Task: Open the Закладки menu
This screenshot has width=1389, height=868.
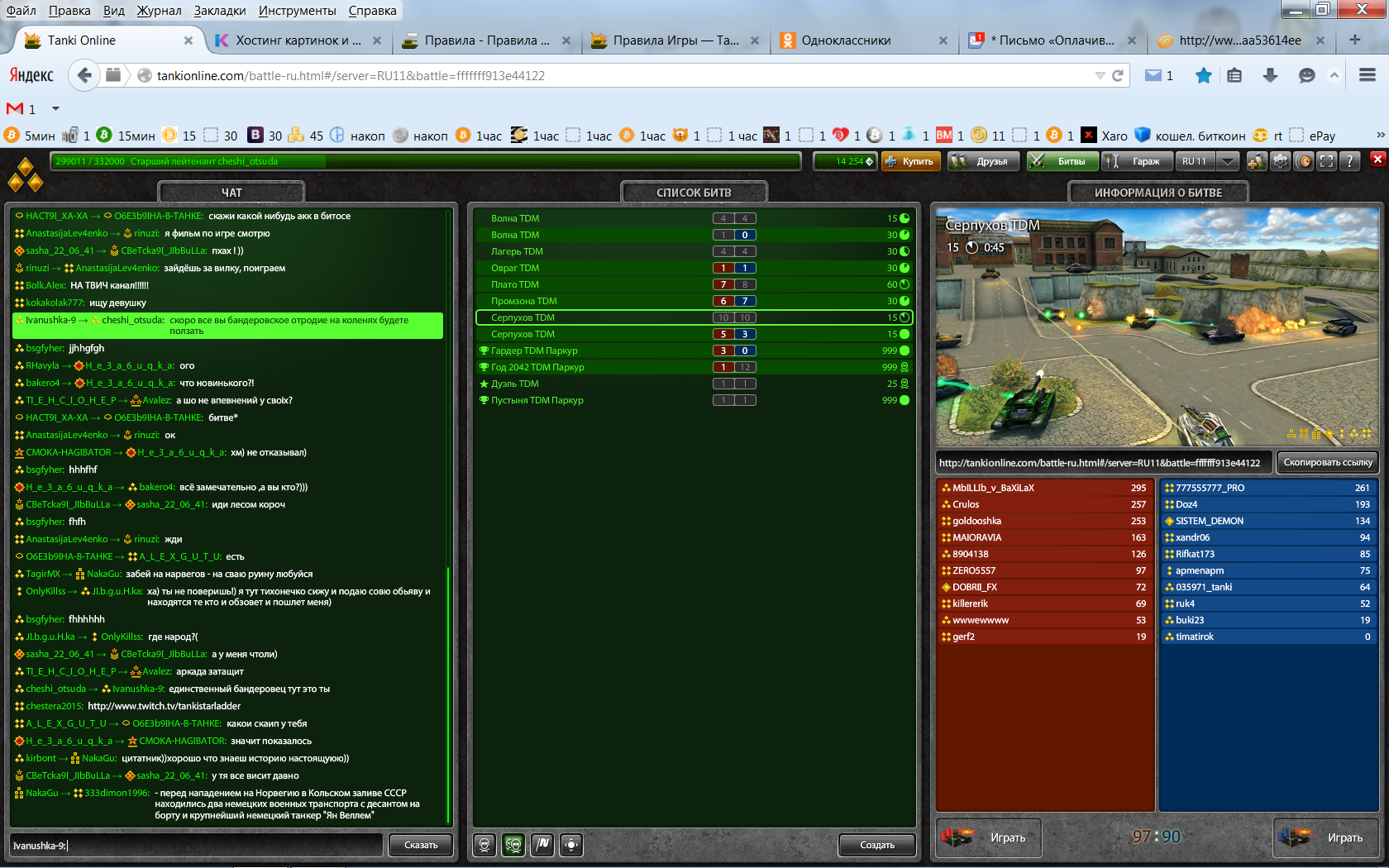Action: click(220, 11)
